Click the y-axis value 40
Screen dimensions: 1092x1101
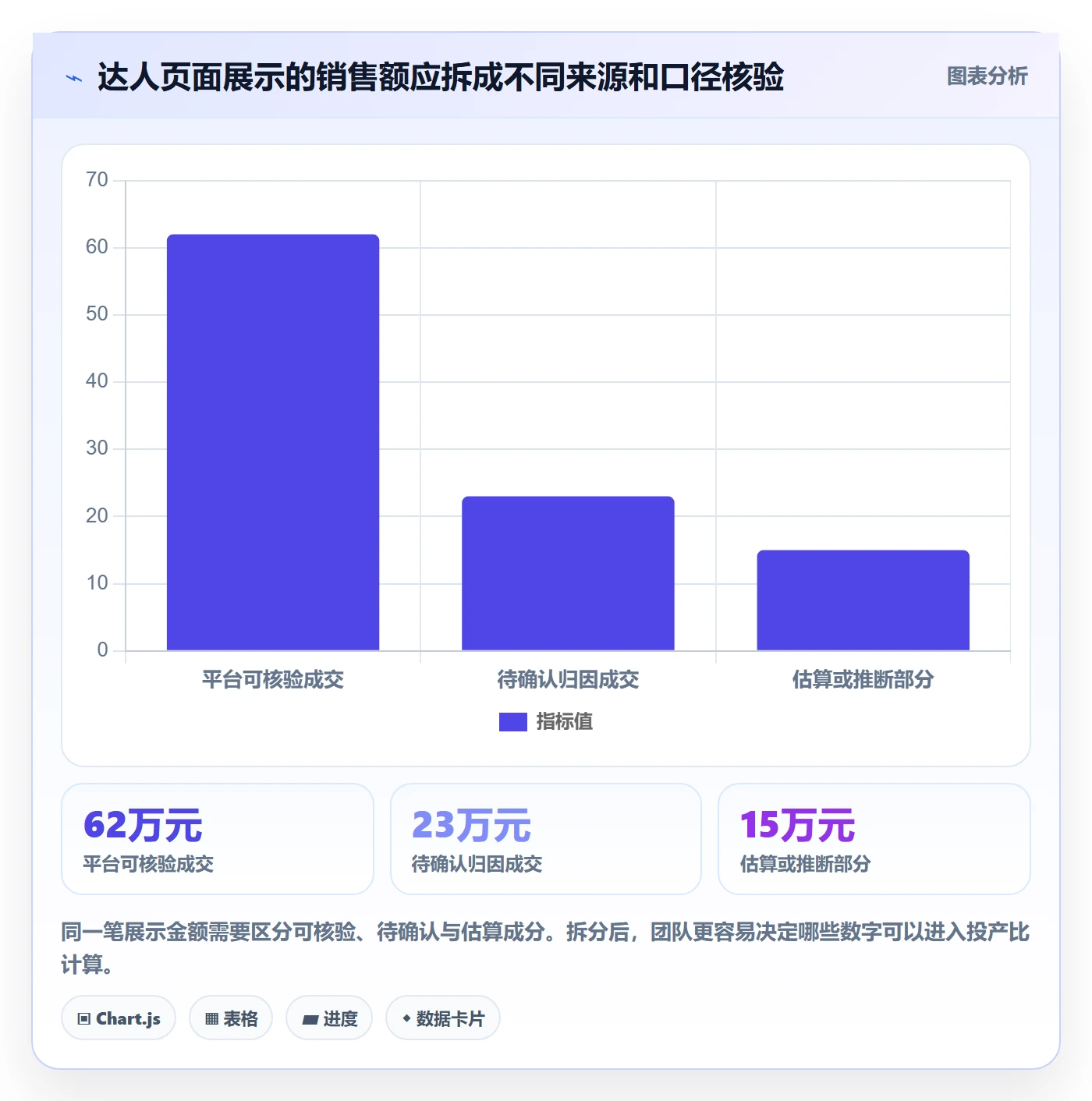click(97, 381)
